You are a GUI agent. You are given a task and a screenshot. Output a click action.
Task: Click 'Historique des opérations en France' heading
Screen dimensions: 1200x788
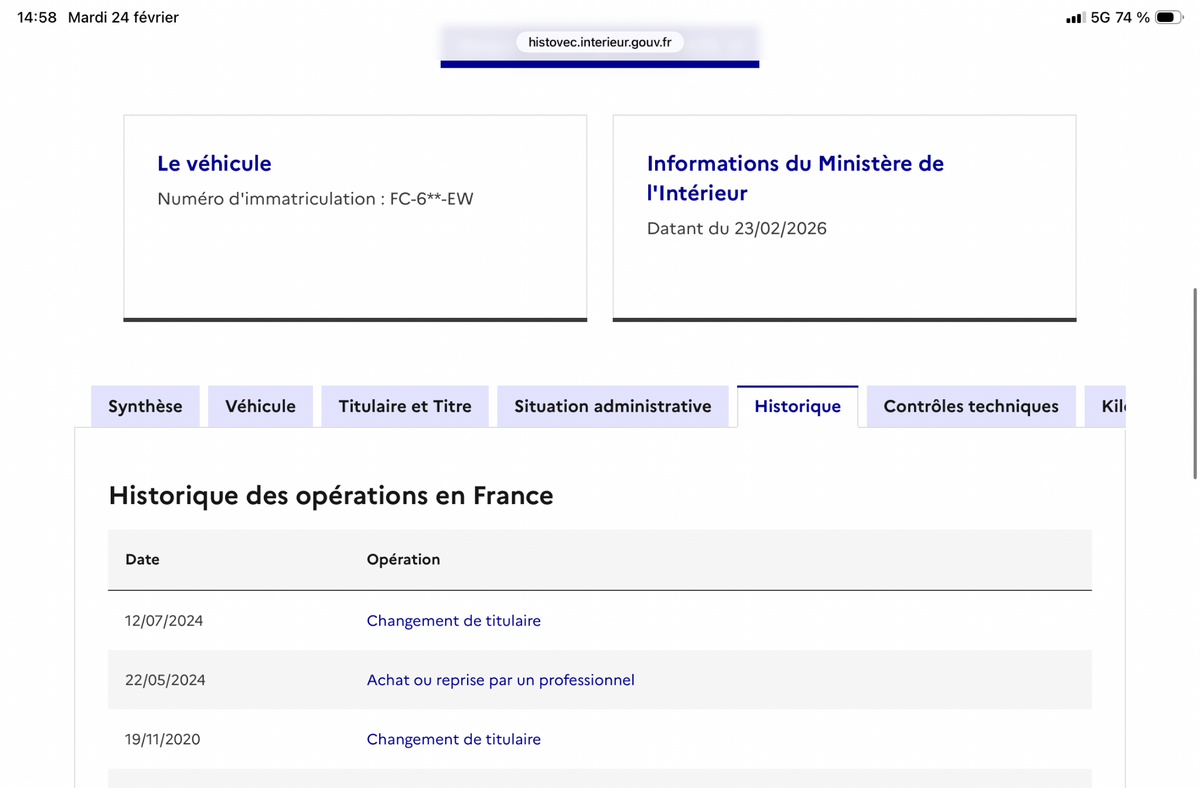click(x=331, y=495)
